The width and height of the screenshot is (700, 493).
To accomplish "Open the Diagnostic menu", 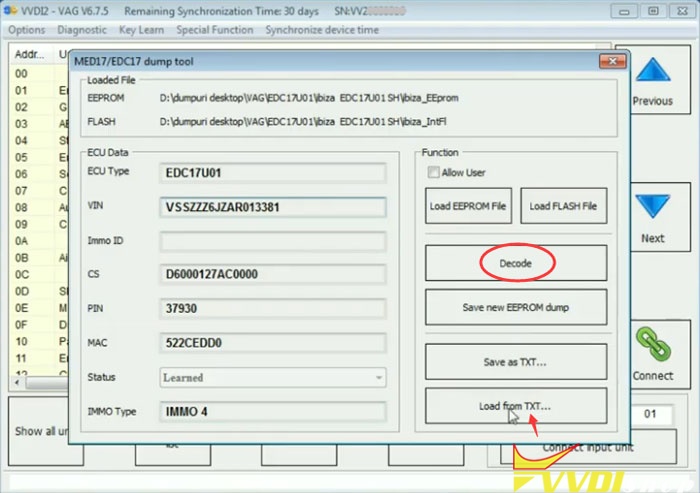I will [x=82, y=30].
